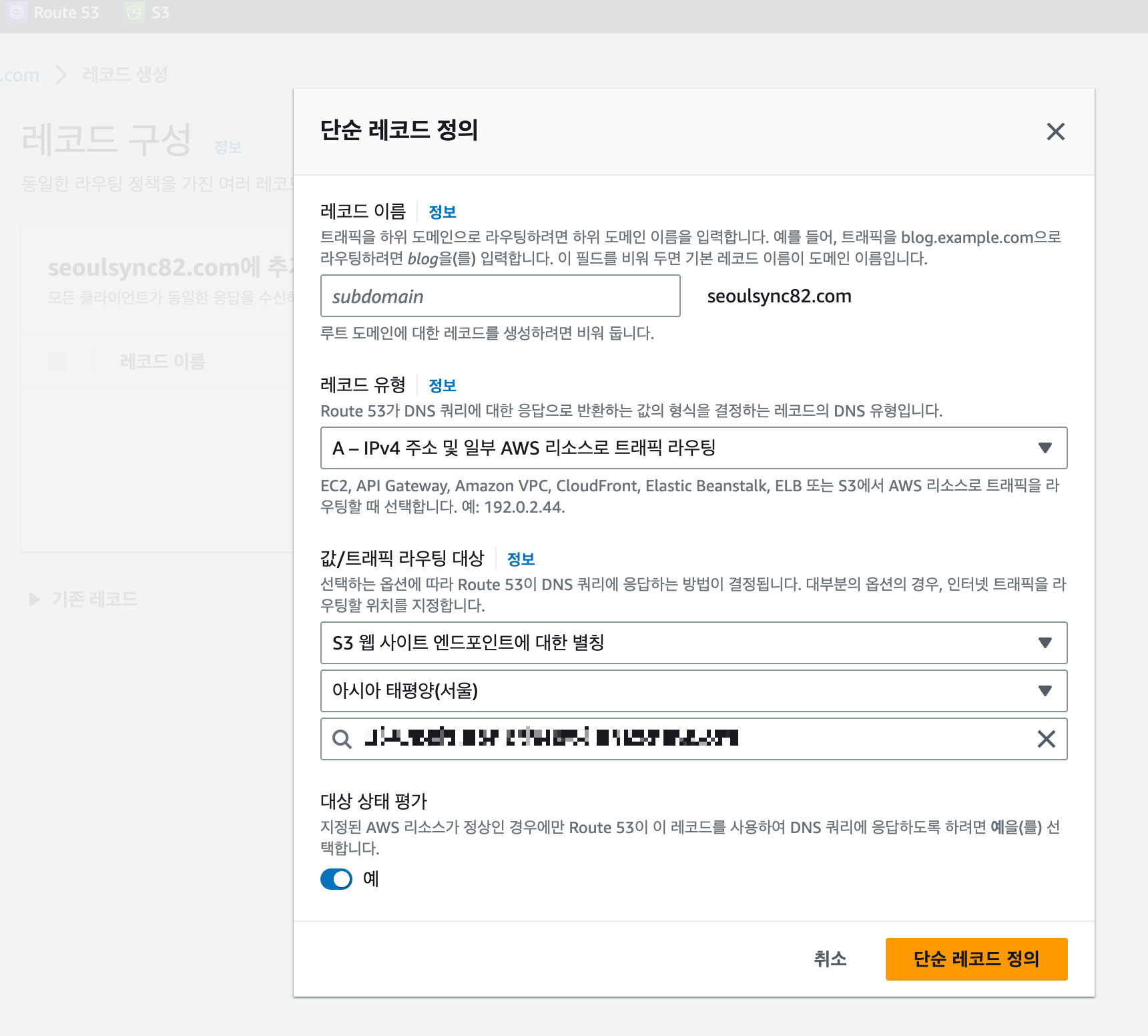Expand the 기존 레코드 section in background
Image resolution: width=1148 pixels, height=1036 pixels.
[83, 599]
